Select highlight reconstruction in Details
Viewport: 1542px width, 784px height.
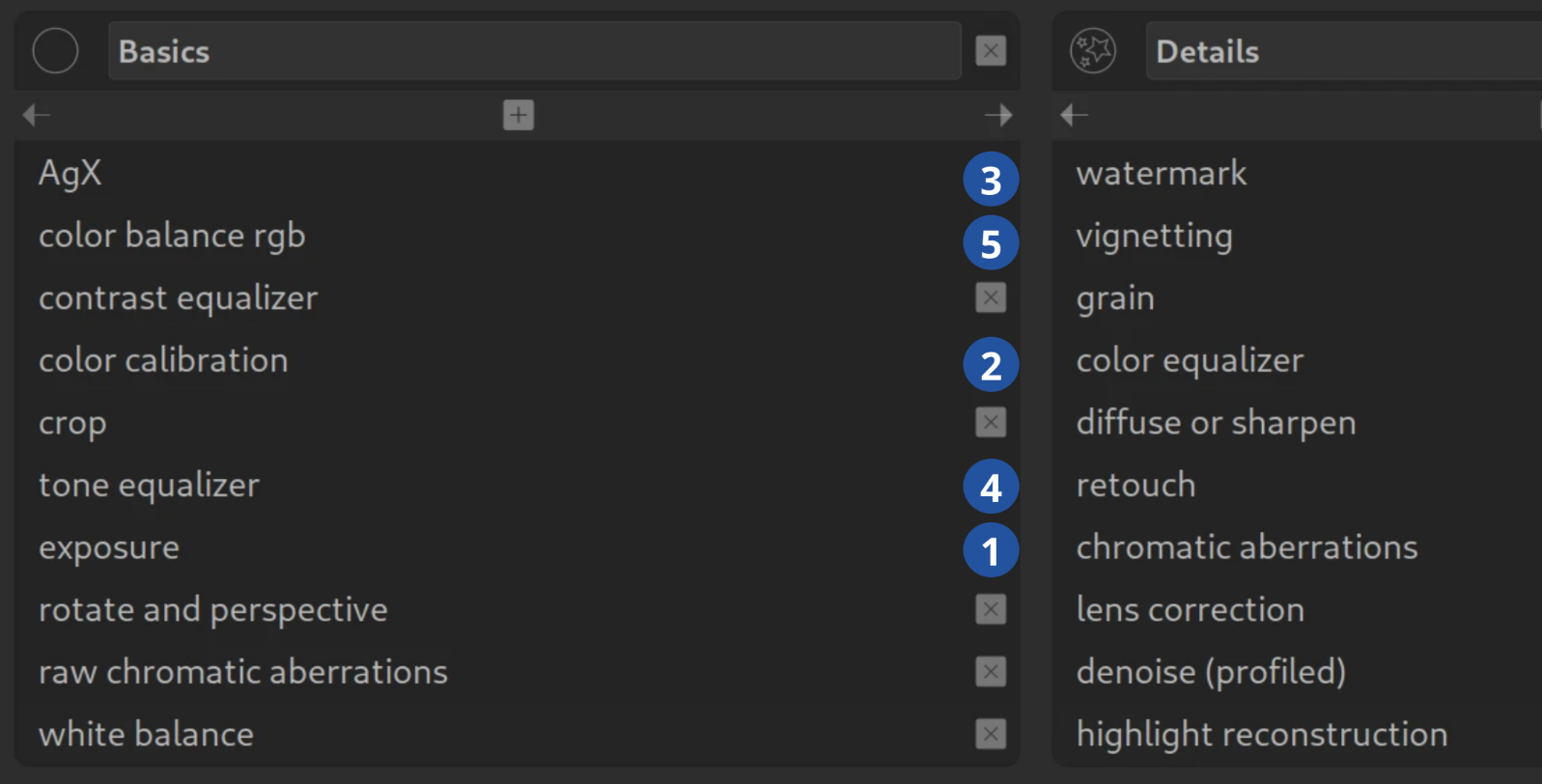click(1261, 734)
